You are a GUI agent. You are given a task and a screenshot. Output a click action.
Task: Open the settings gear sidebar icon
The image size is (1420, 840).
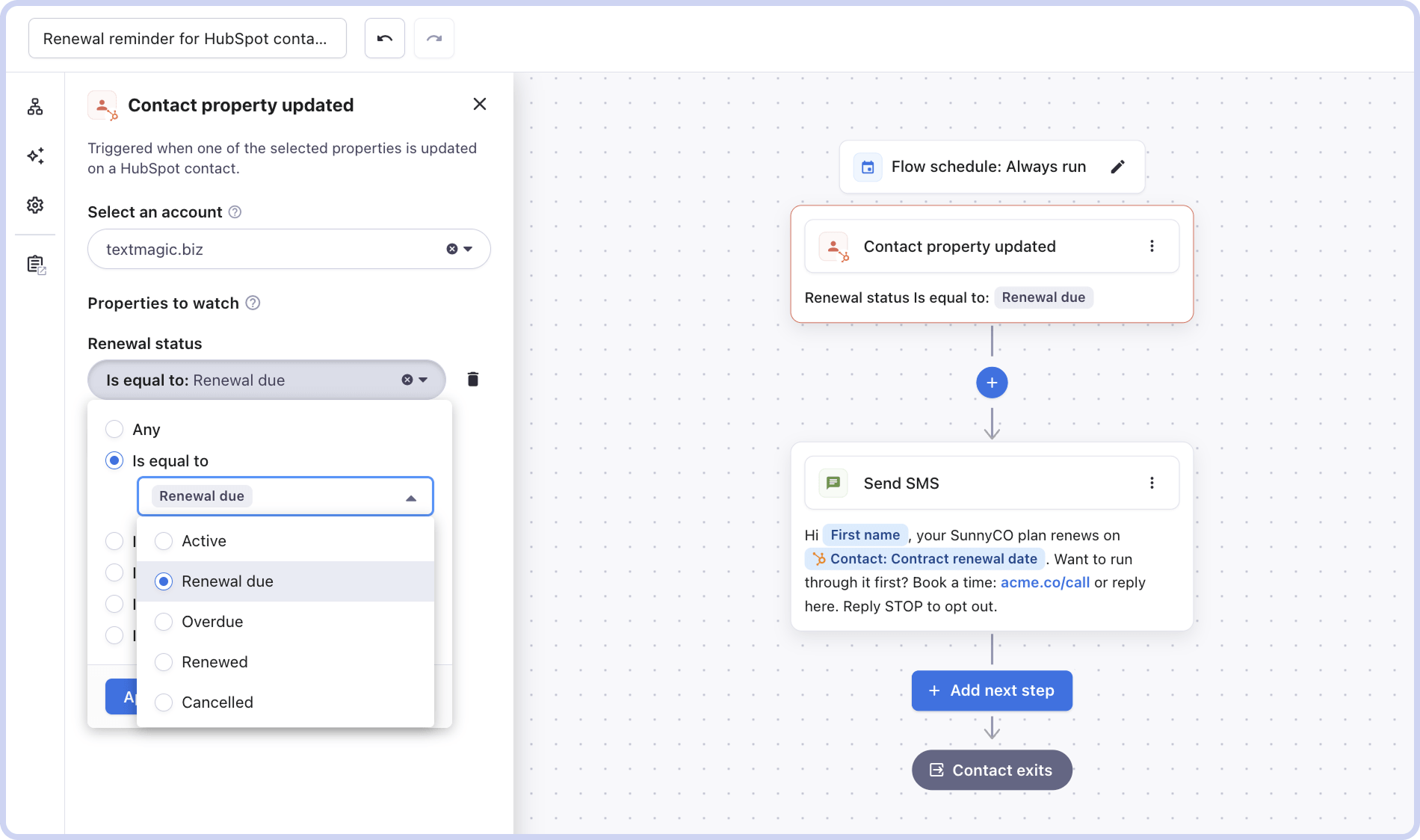pyautogui.click(x=35, y=205)
